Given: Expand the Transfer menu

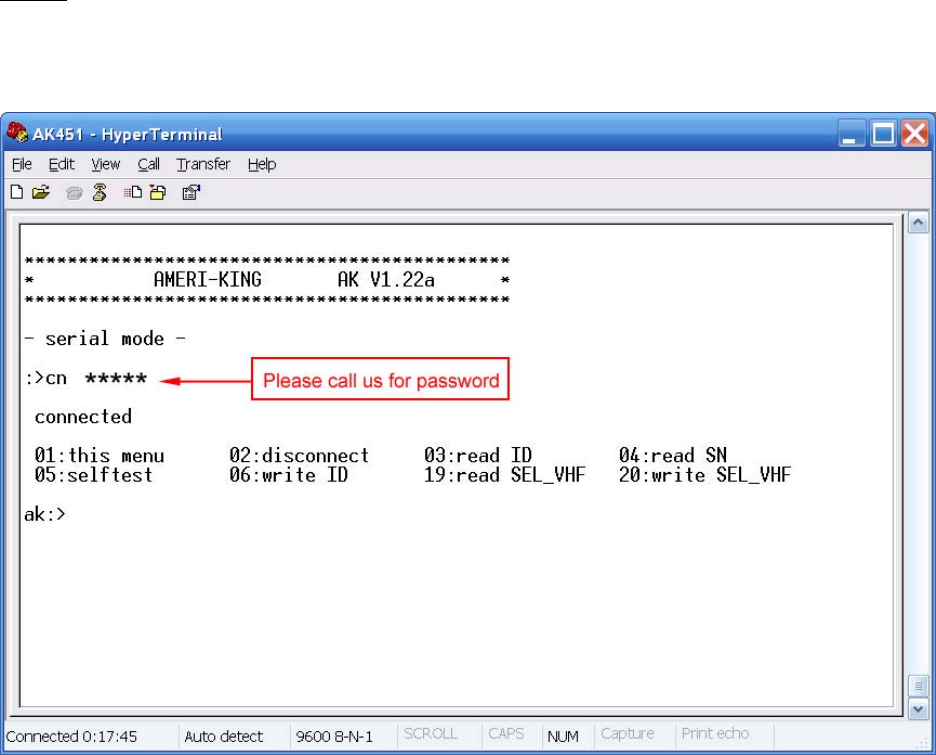Looking at the screenshot, I should coord(203,165).
